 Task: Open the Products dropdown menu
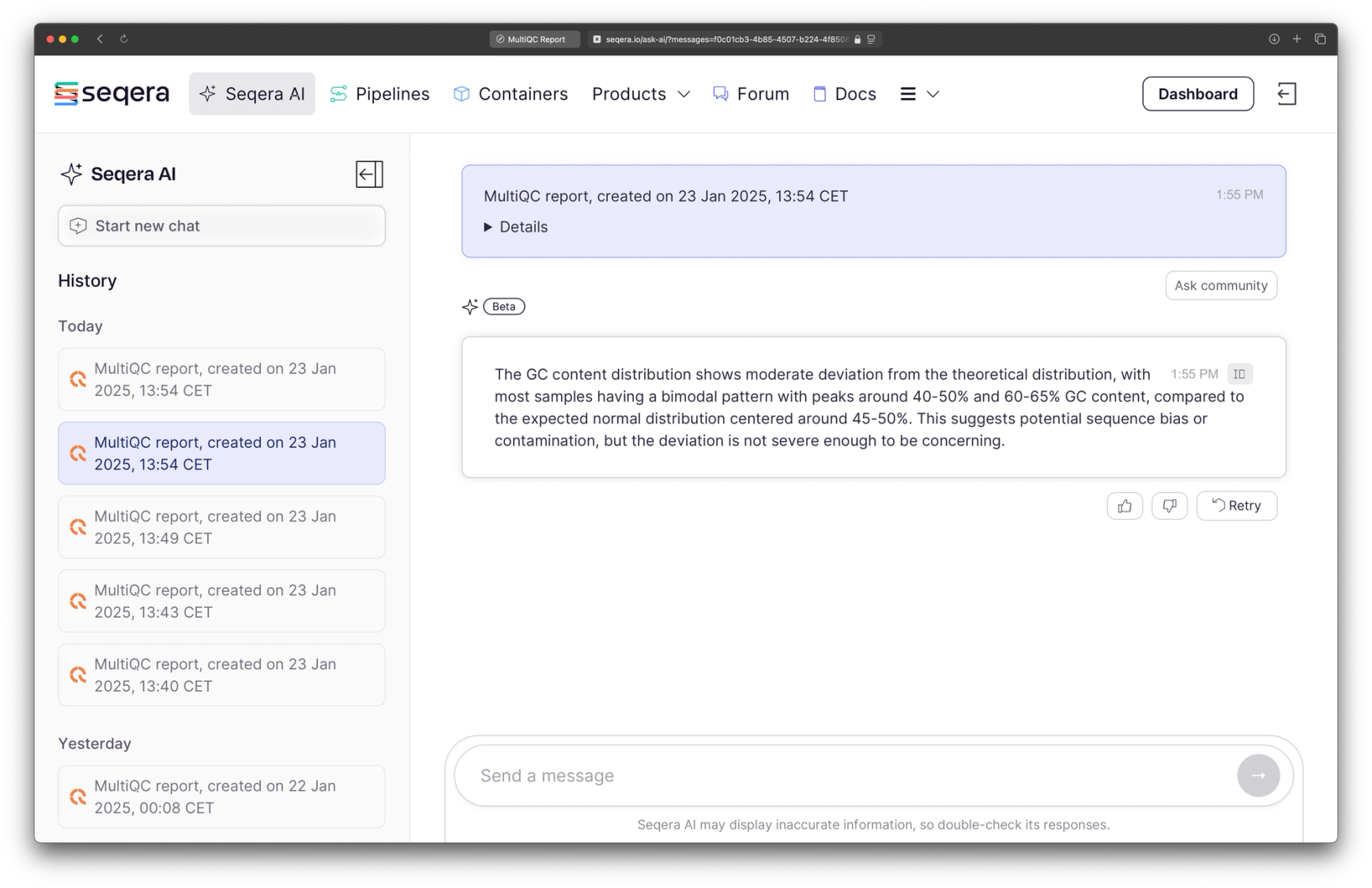(x=641, y=94)
